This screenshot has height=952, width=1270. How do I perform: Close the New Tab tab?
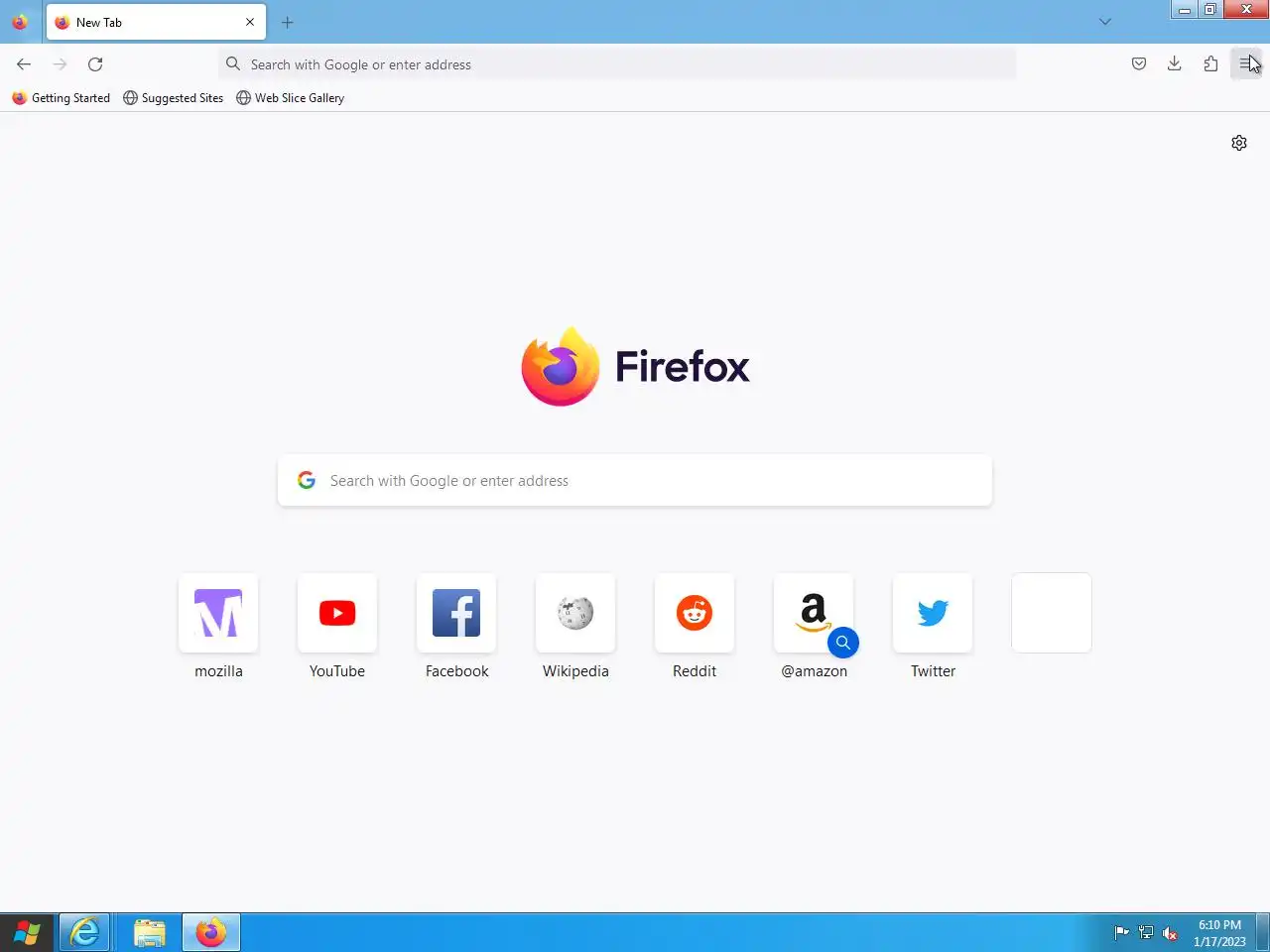[250, 22]
